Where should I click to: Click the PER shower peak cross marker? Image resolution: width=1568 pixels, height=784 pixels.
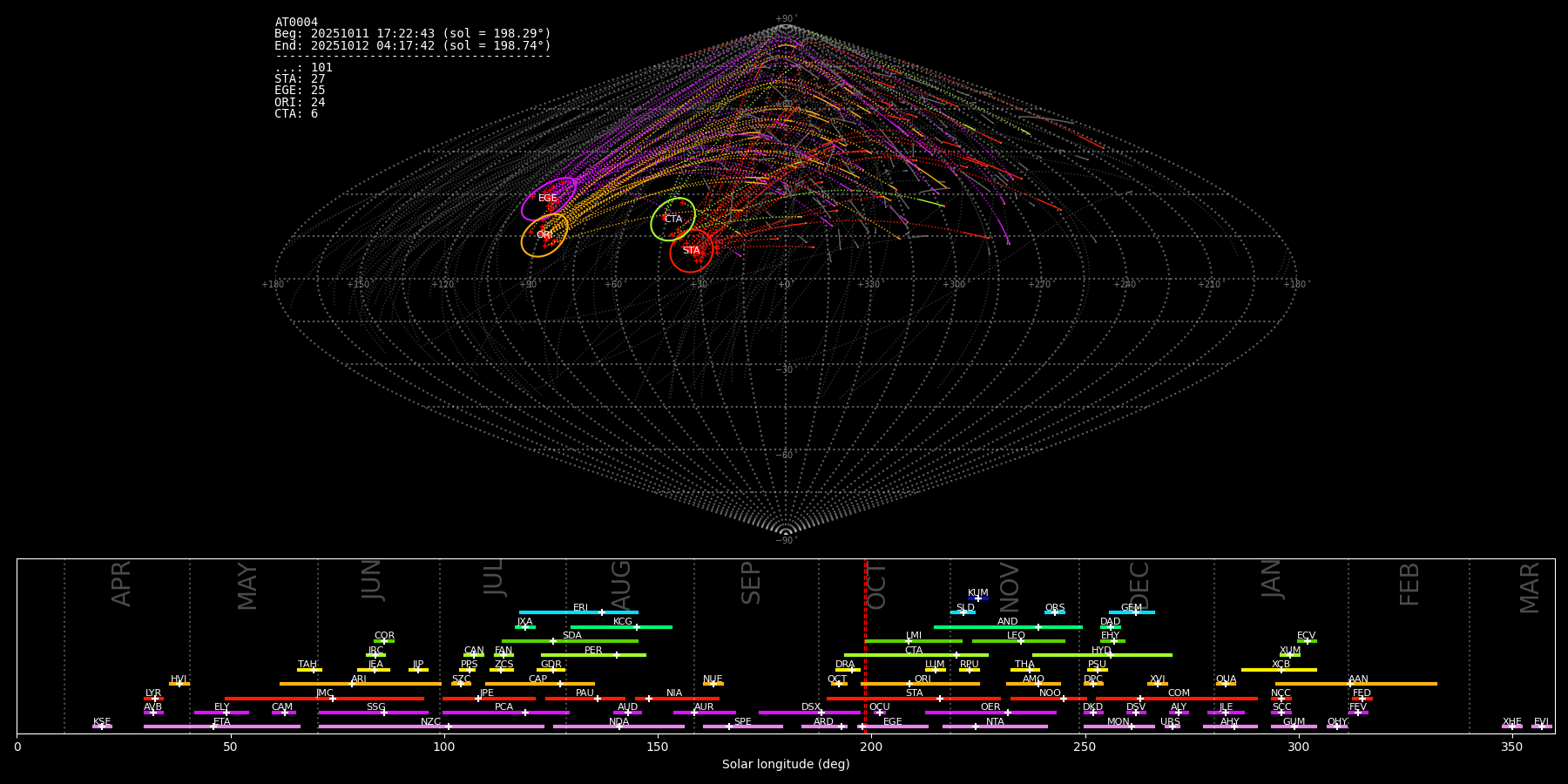(x=617, y=655)
